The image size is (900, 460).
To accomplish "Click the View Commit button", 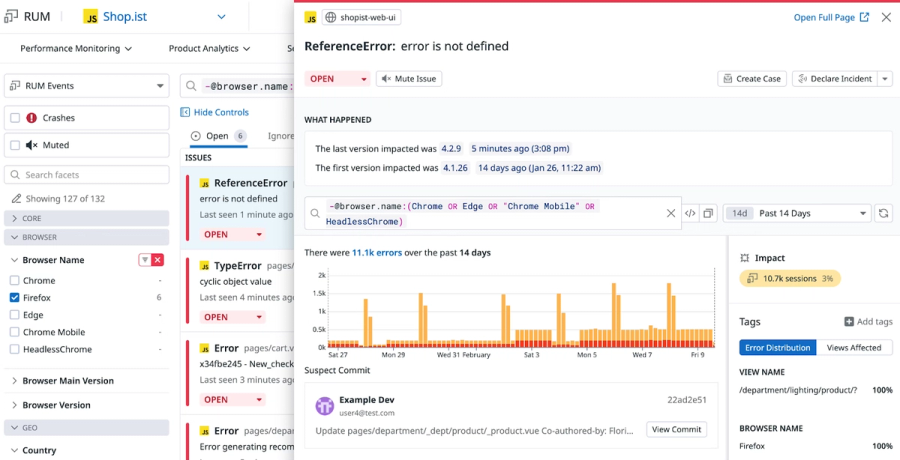I will click(x=677, y=430).
